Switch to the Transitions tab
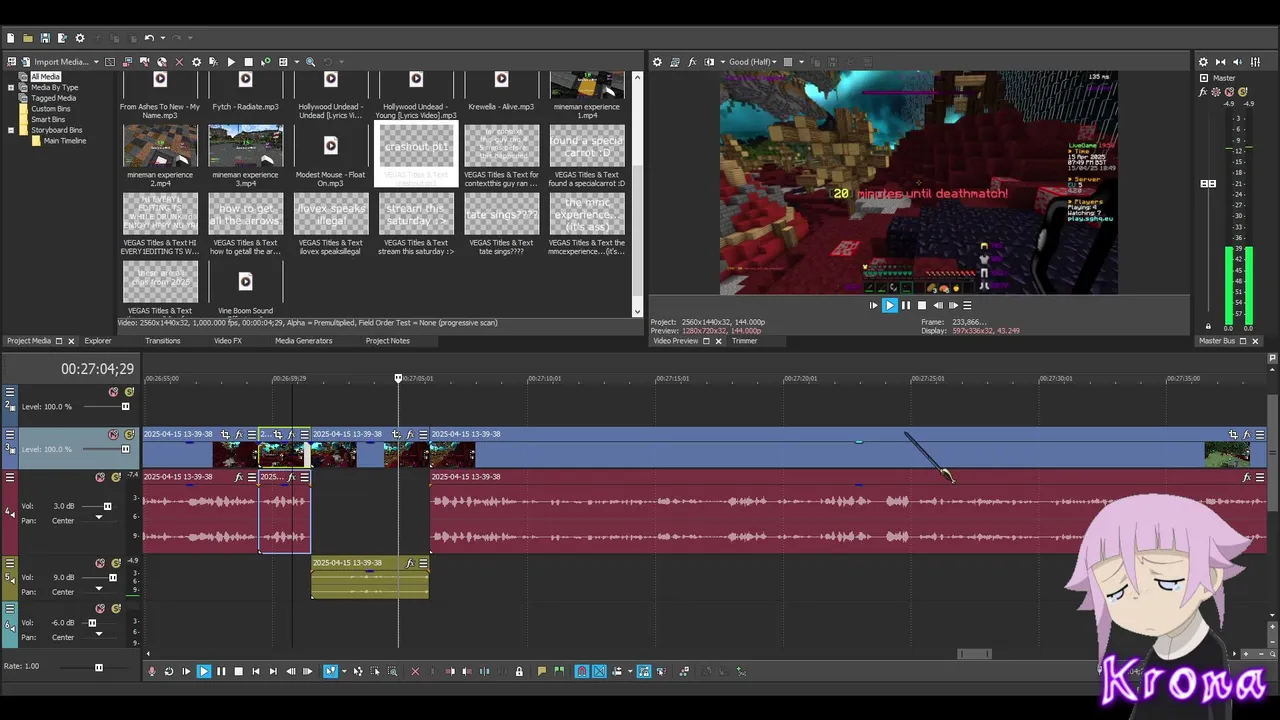 163,341
